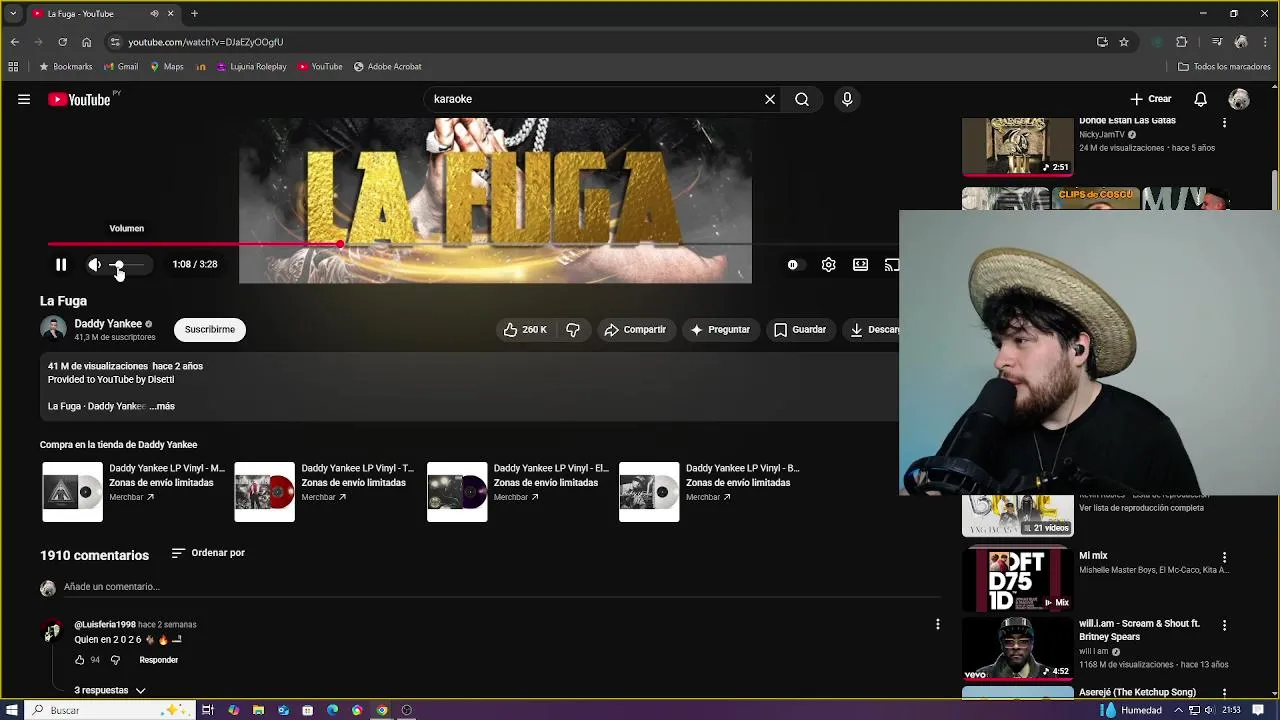This screenshot has width=1280, height=720.
Task: Install the app from the address bar icon
Action: (1102, 42)
